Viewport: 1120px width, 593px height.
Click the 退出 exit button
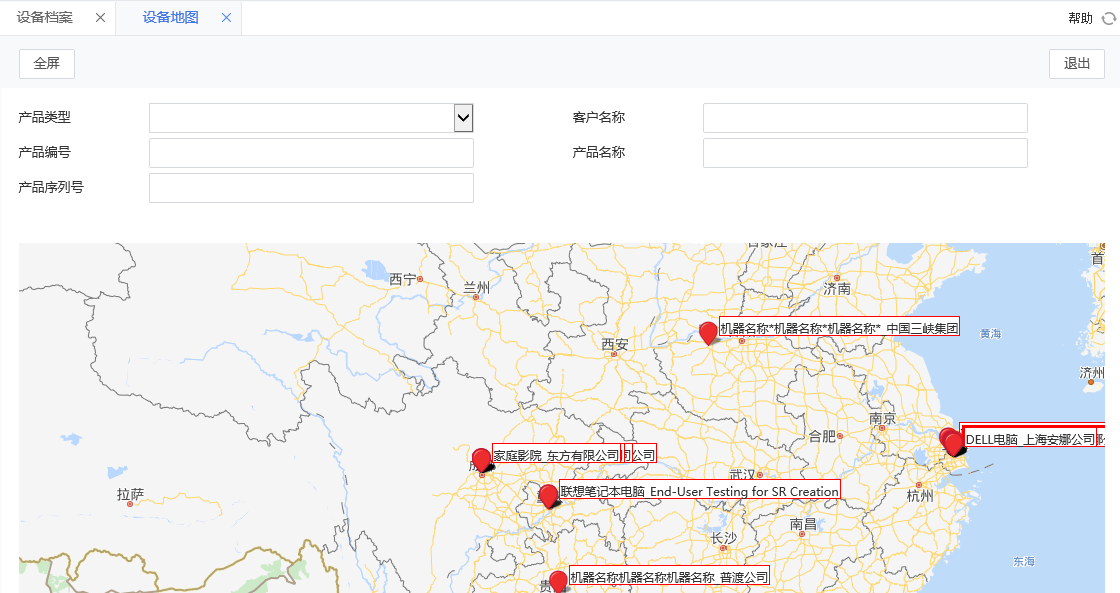click(1076, 63)
